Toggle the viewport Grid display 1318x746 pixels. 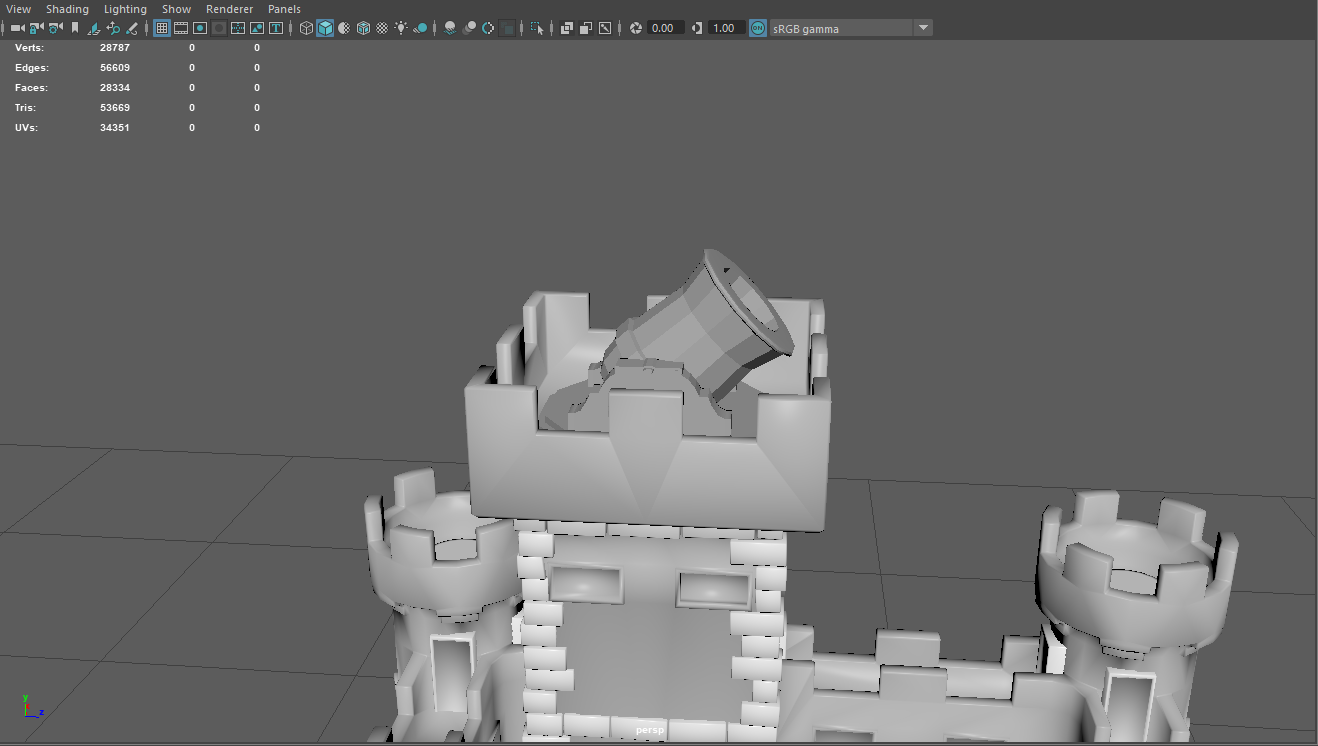pyautogui.click(x=162, y=28)
